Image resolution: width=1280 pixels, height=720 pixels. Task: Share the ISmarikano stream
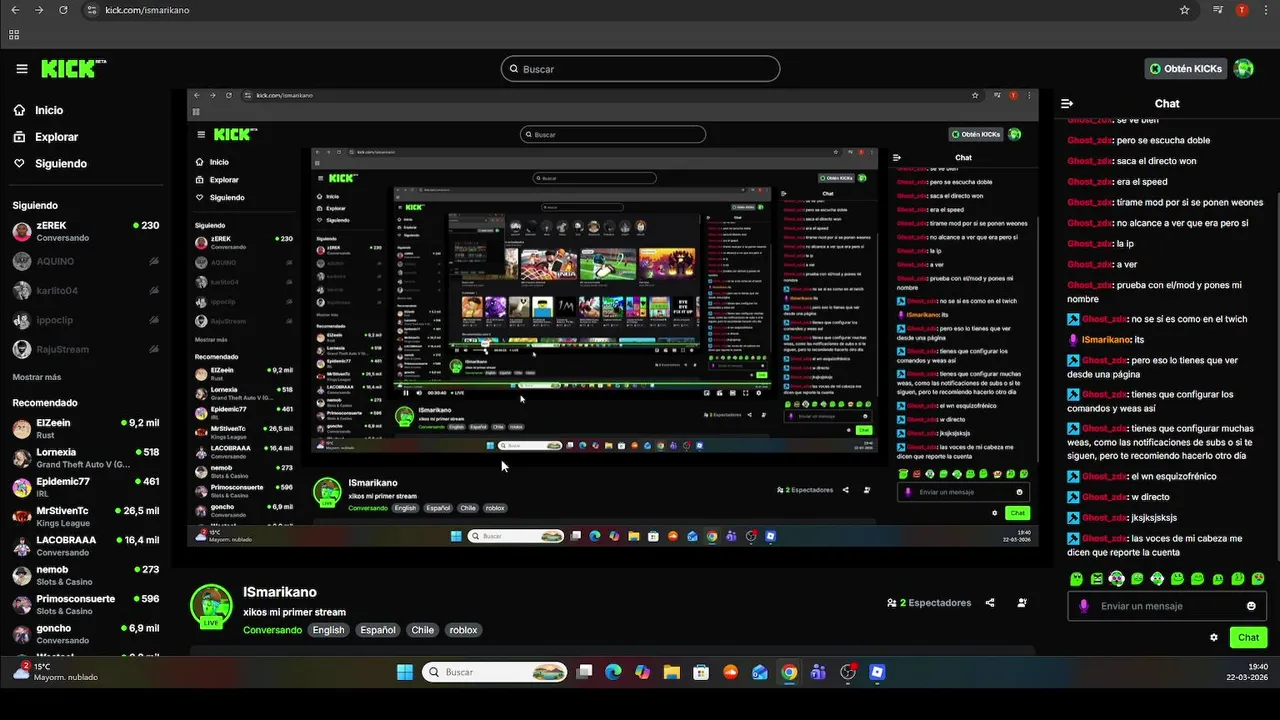[990, 603]
